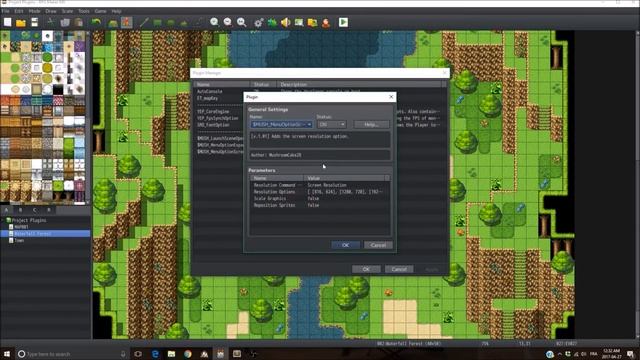The image size is (640, 360).
Task: Open the Game menu
Action: pyautogui.click(x=100, y=11)
